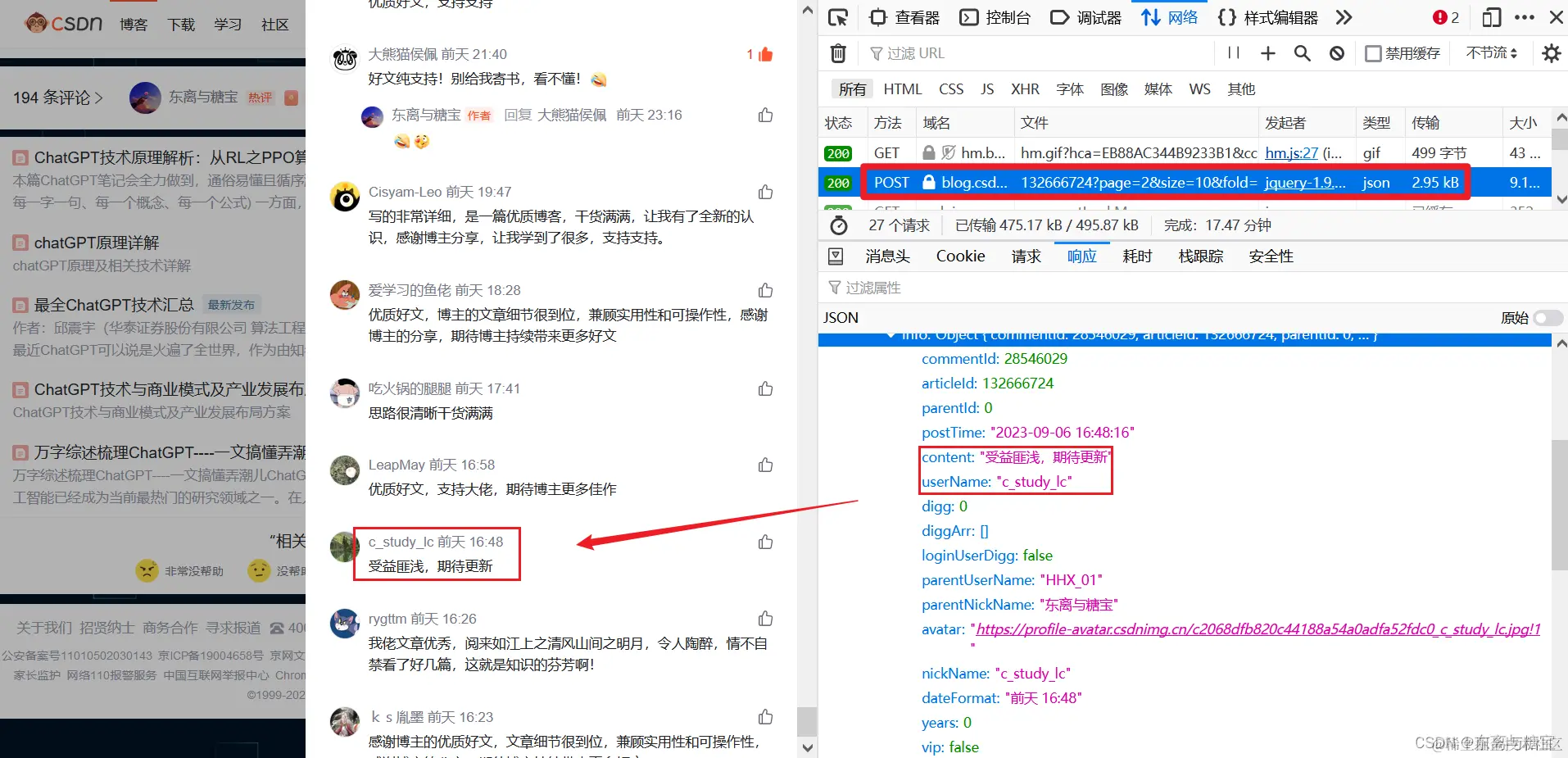Like Cisyam-Leo's comment with thumbs-up
Image resolution: width=1568 pixels, height=758 pixels.
click(x=764, y=191)
